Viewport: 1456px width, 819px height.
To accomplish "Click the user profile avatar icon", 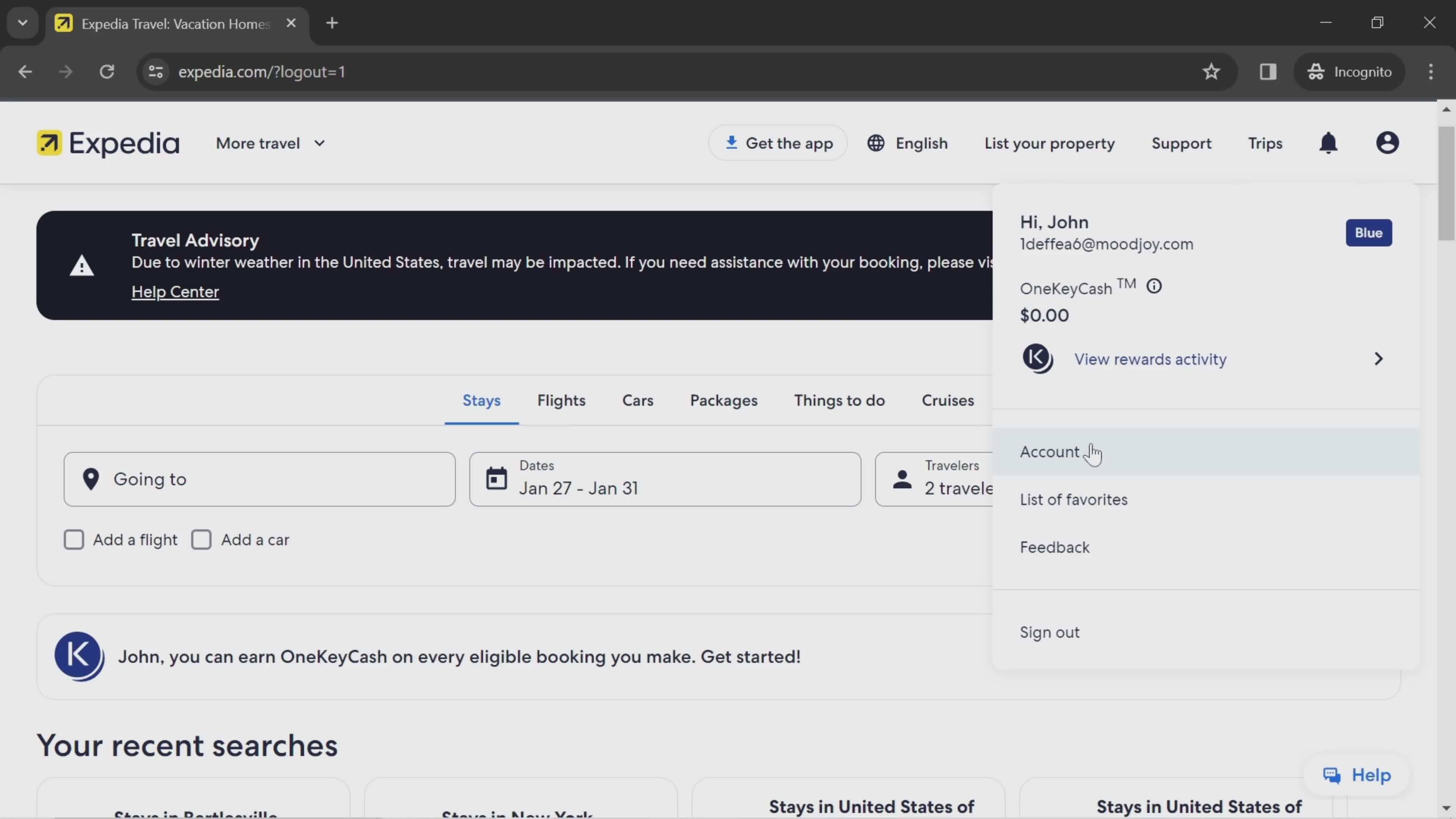I will click(1388, 143).
